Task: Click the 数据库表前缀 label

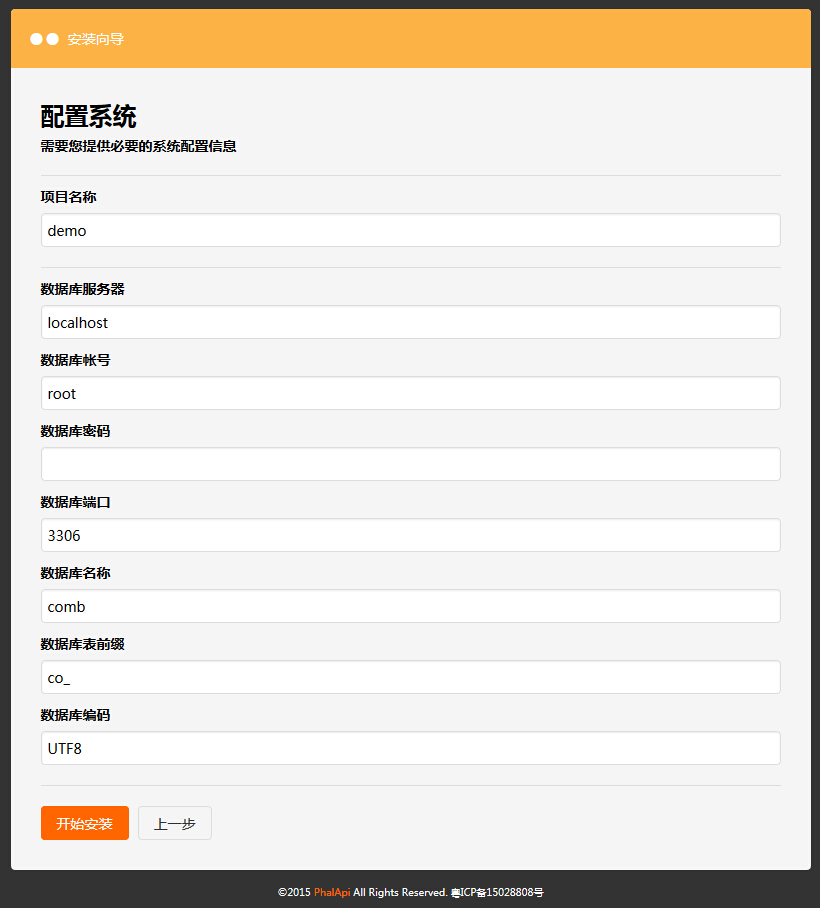Action: pos(82,644)
